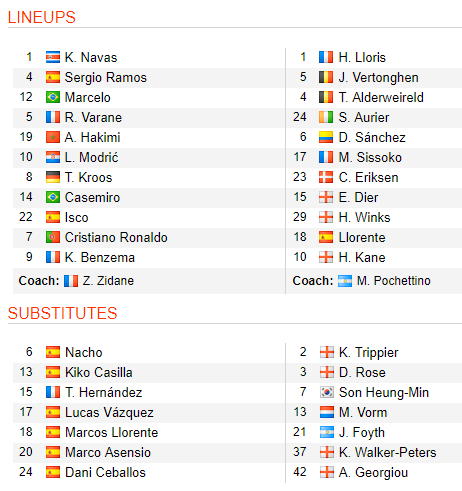The image size is (462, 491).
Task: Click Ivory Coast flag next to S. Aurier
Action: coord(326,117)
